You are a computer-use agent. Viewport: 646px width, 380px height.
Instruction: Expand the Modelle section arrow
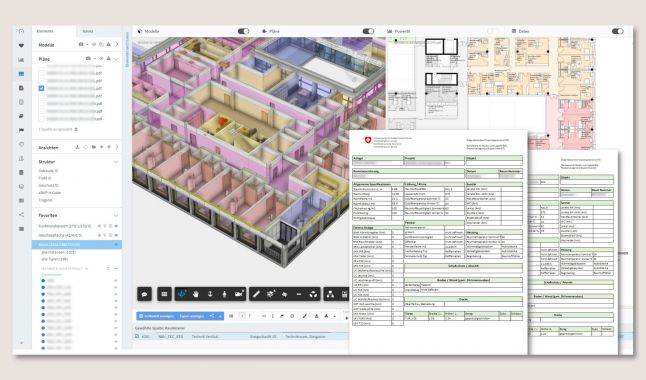point(117,45)
